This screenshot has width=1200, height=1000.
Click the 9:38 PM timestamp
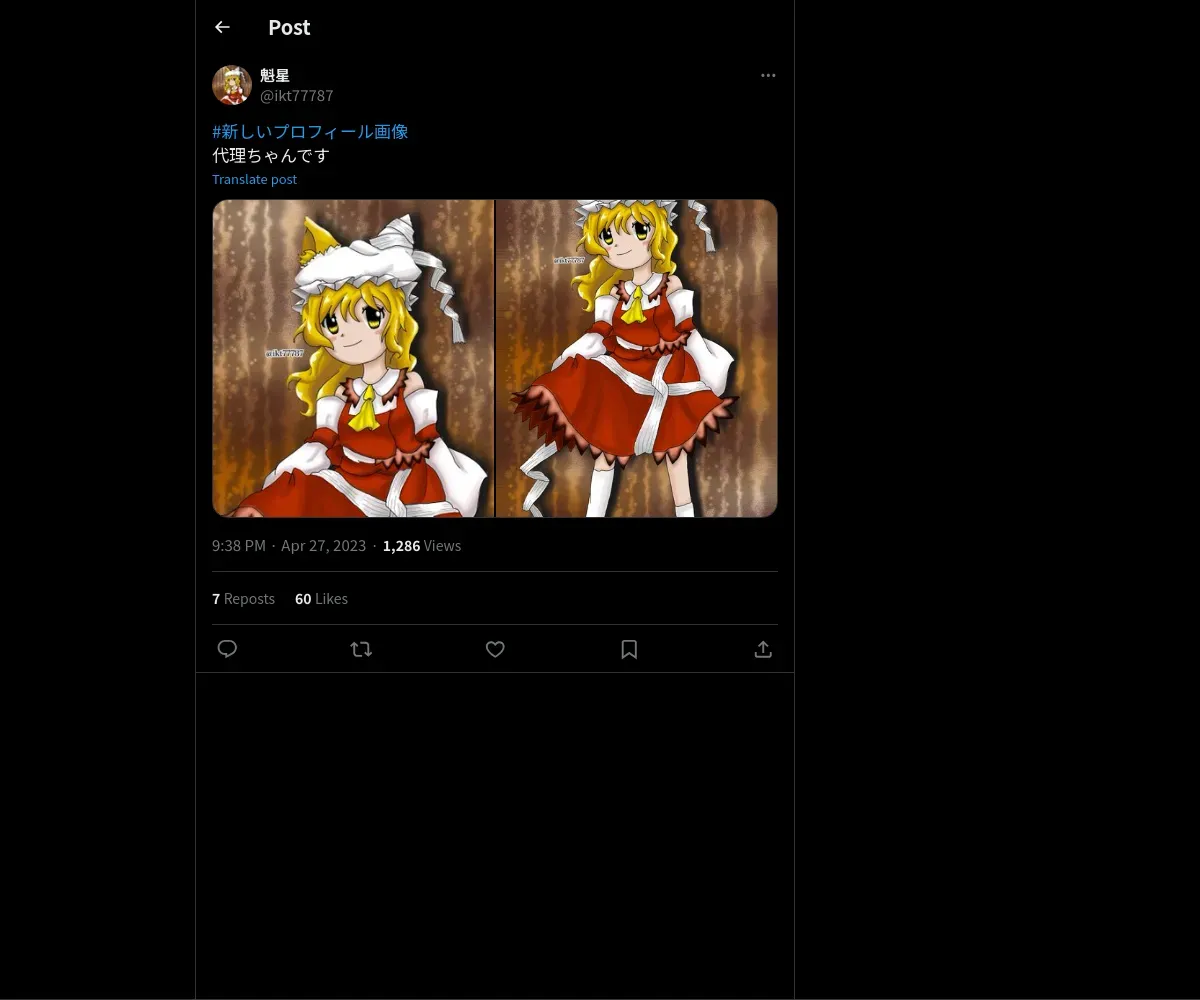point(239,545)
